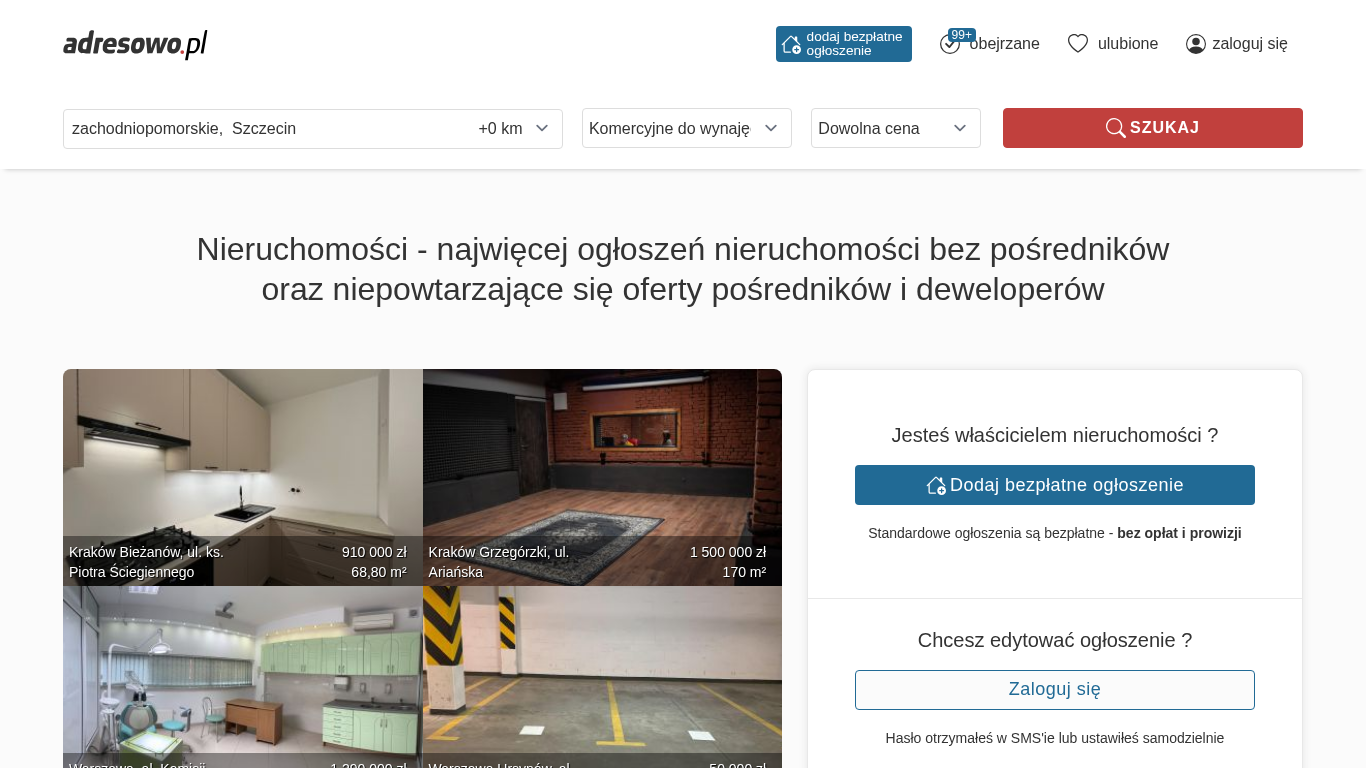This screenshot has width=1366, height=768.
Task: Click house icon in Dodaj bezpłatne ogłoszenie panel button
Action: [936, 485]
